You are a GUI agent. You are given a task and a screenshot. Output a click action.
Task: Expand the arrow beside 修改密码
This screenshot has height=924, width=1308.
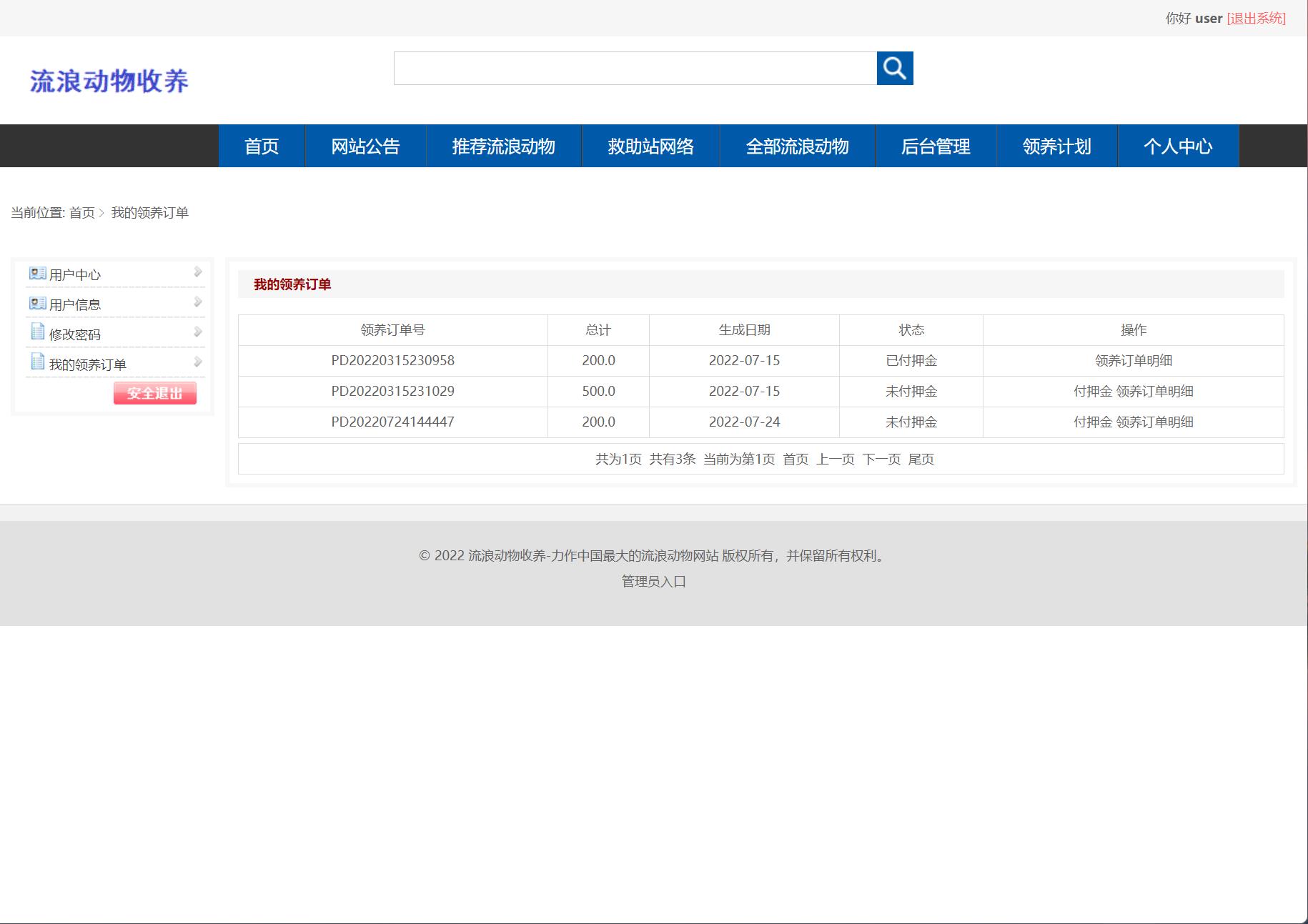[198, 332]
